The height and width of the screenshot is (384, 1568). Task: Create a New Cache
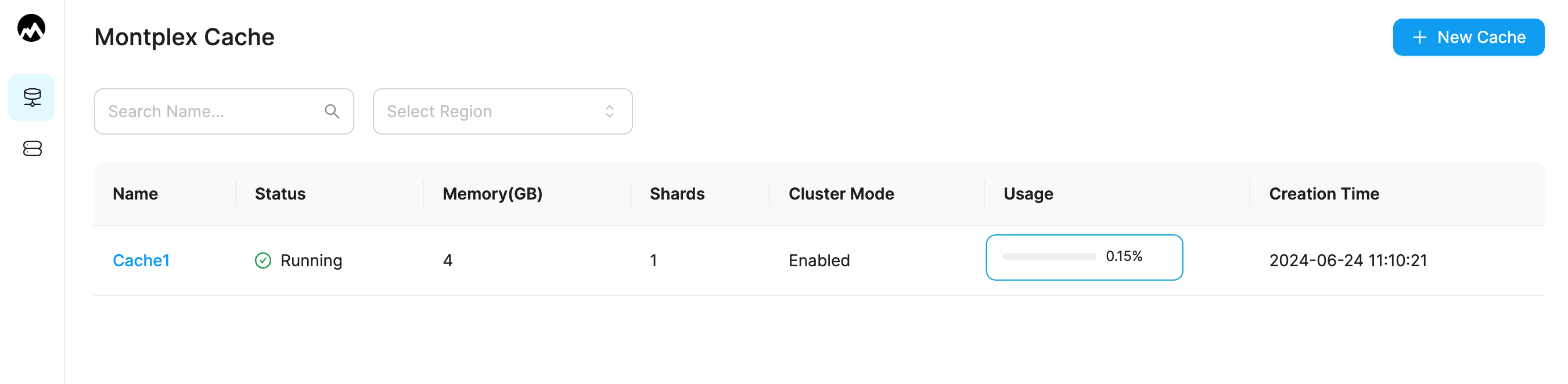pyautogui.click(x=1468, y=37)
